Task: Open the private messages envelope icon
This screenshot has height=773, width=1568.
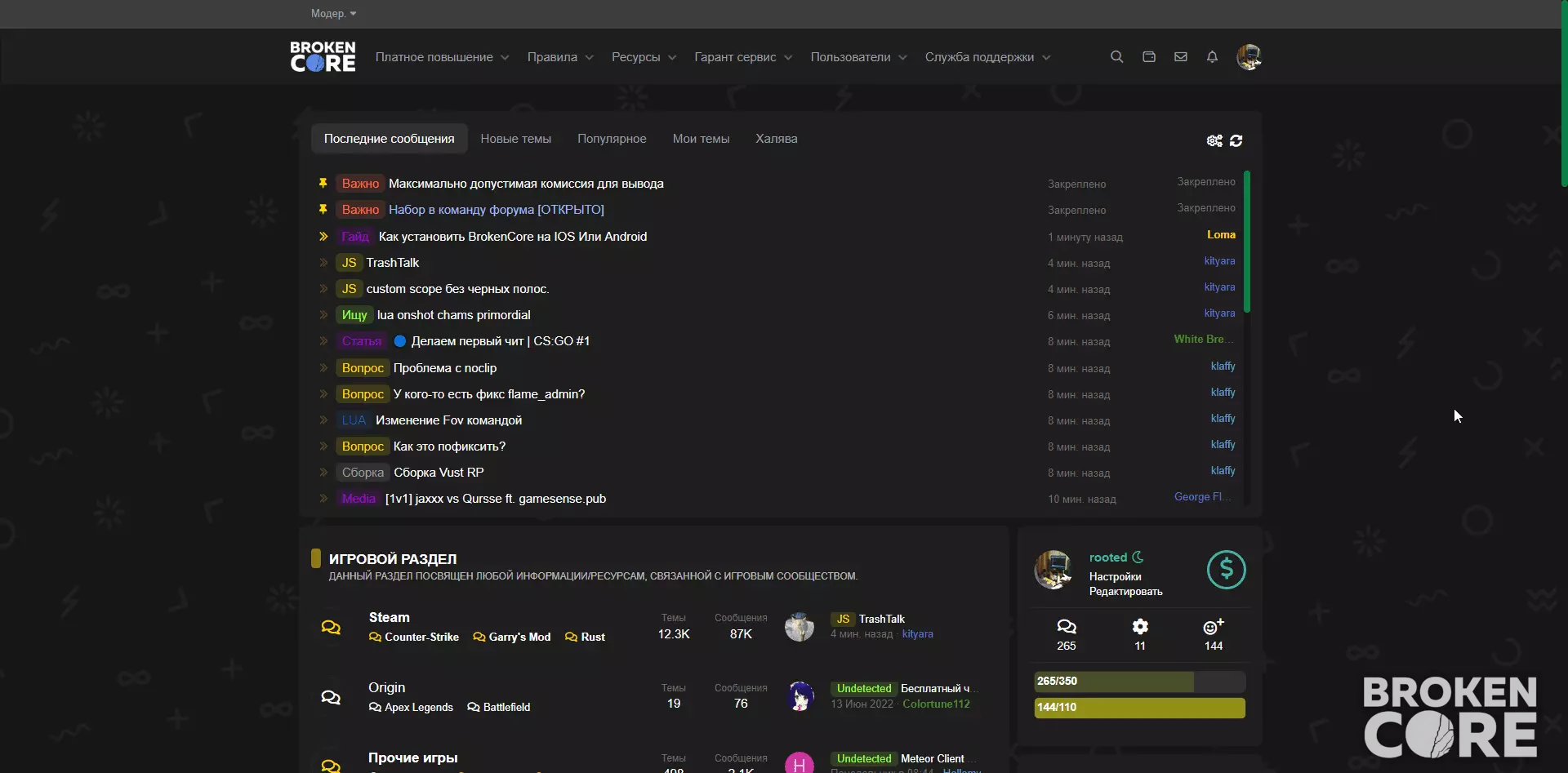Action: [x=1180, y=57]
